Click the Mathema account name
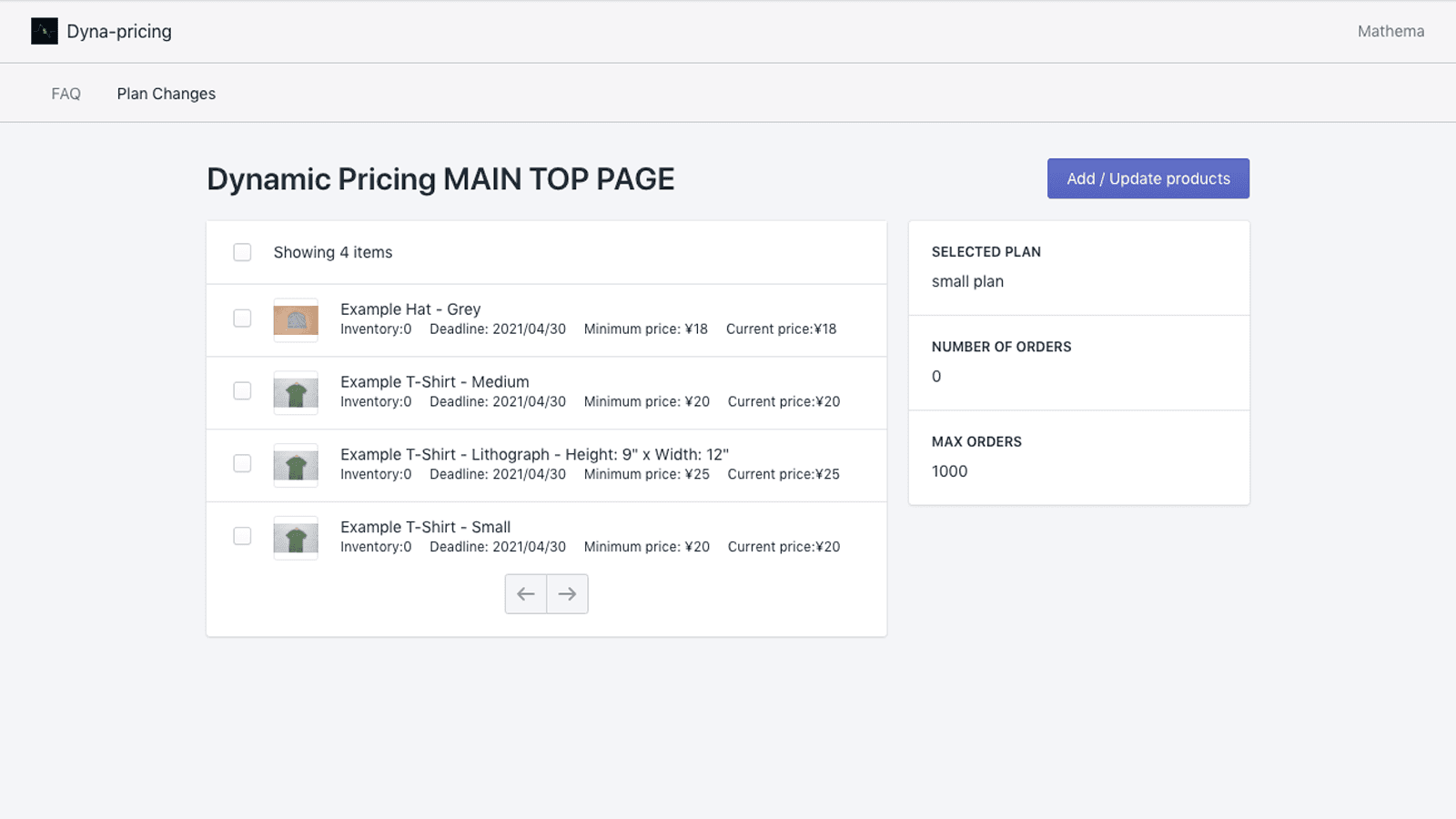 [1390, 31]
